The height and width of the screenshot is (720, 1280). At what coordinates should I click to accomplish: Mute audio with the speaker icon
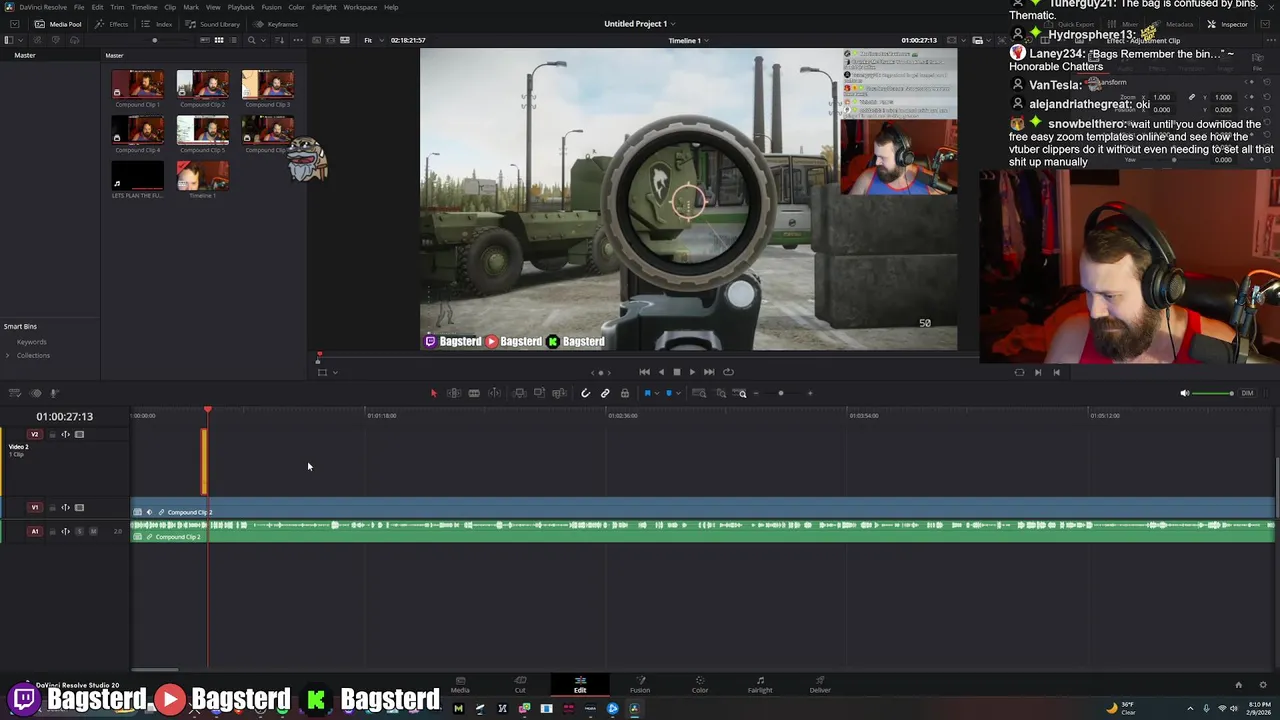tap(1185, 393)
